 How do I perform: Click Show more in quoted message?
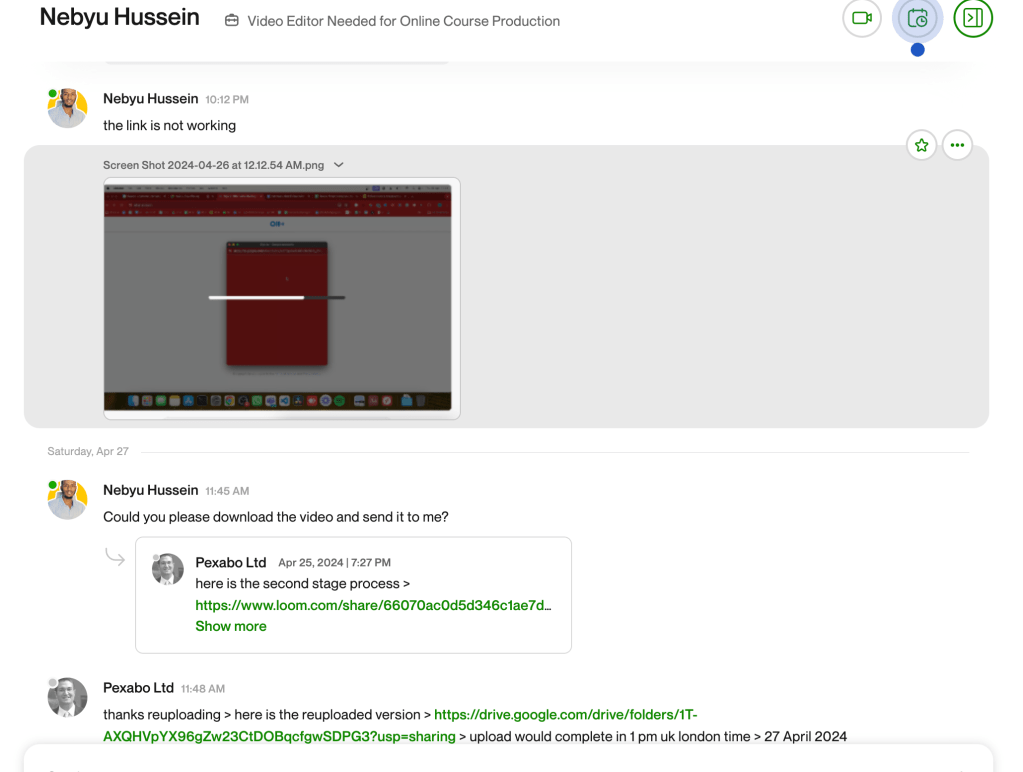231,626
